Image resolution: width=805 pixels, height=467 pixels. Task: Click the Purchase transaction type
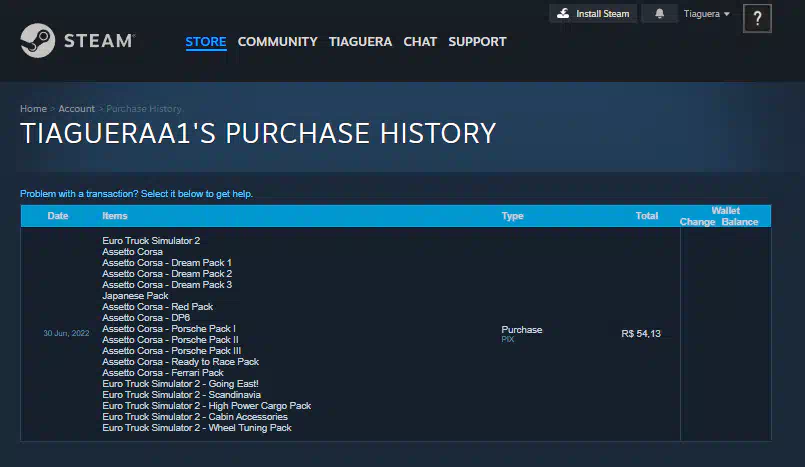[x=522, y=330]
